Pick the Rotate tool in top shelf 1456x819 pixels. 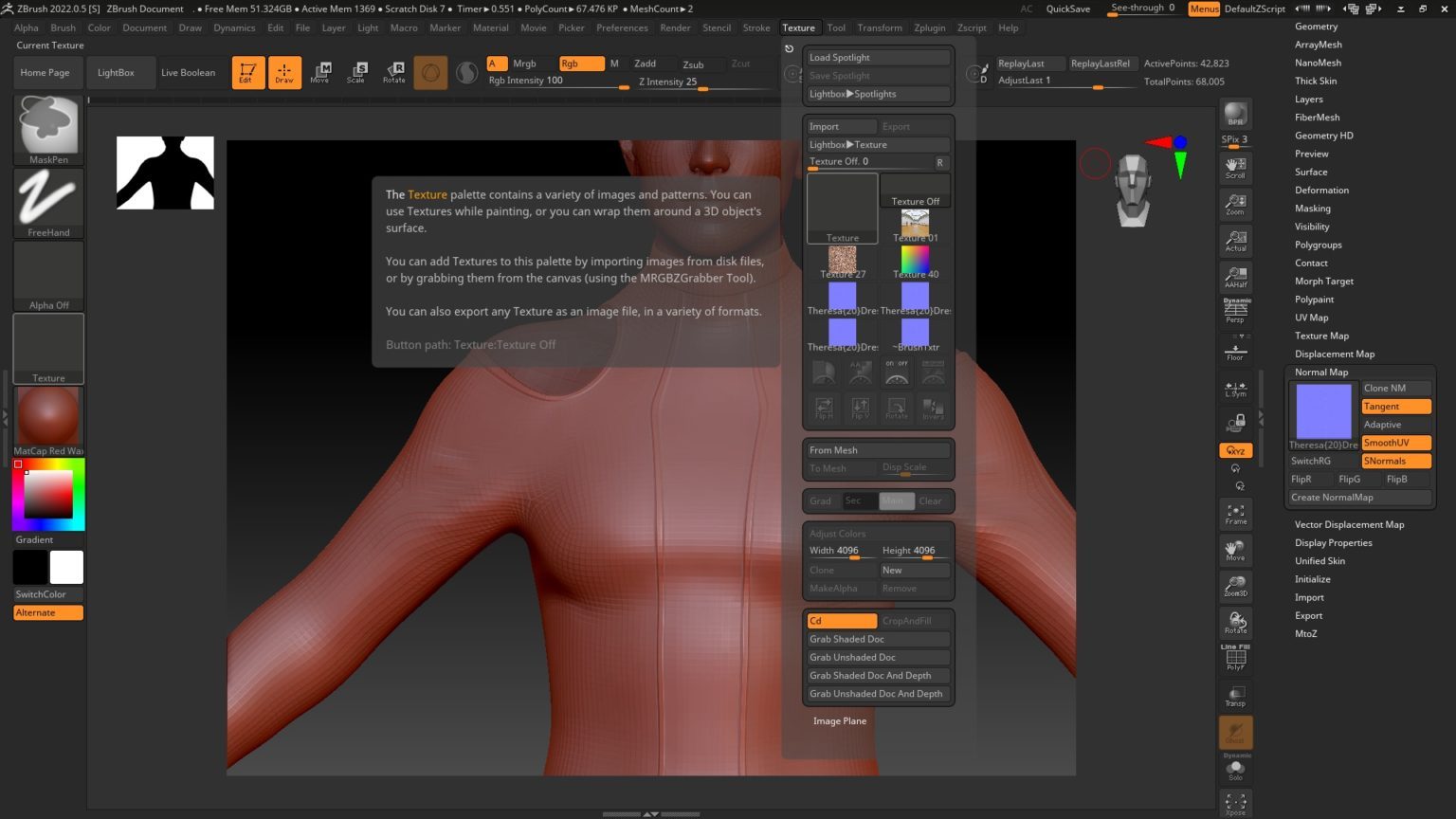394,72
